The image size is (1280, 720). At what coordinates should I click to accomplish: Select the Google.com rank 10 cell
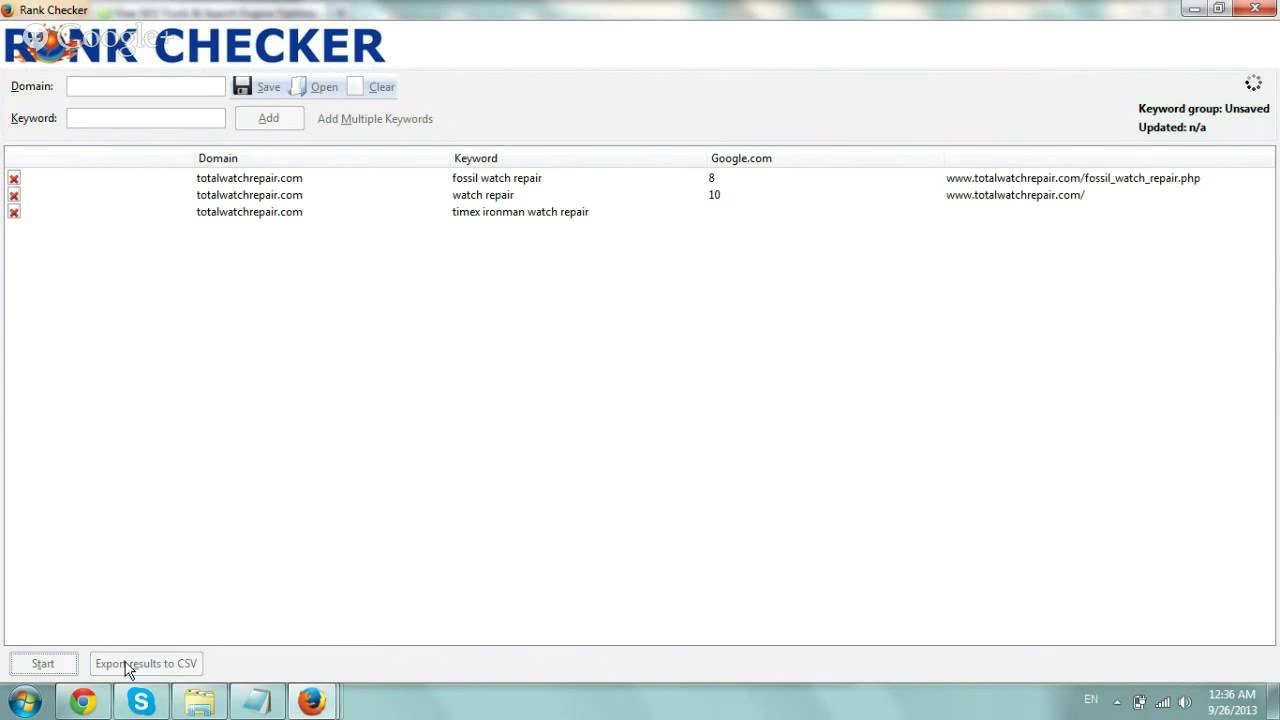coord(714,195)
